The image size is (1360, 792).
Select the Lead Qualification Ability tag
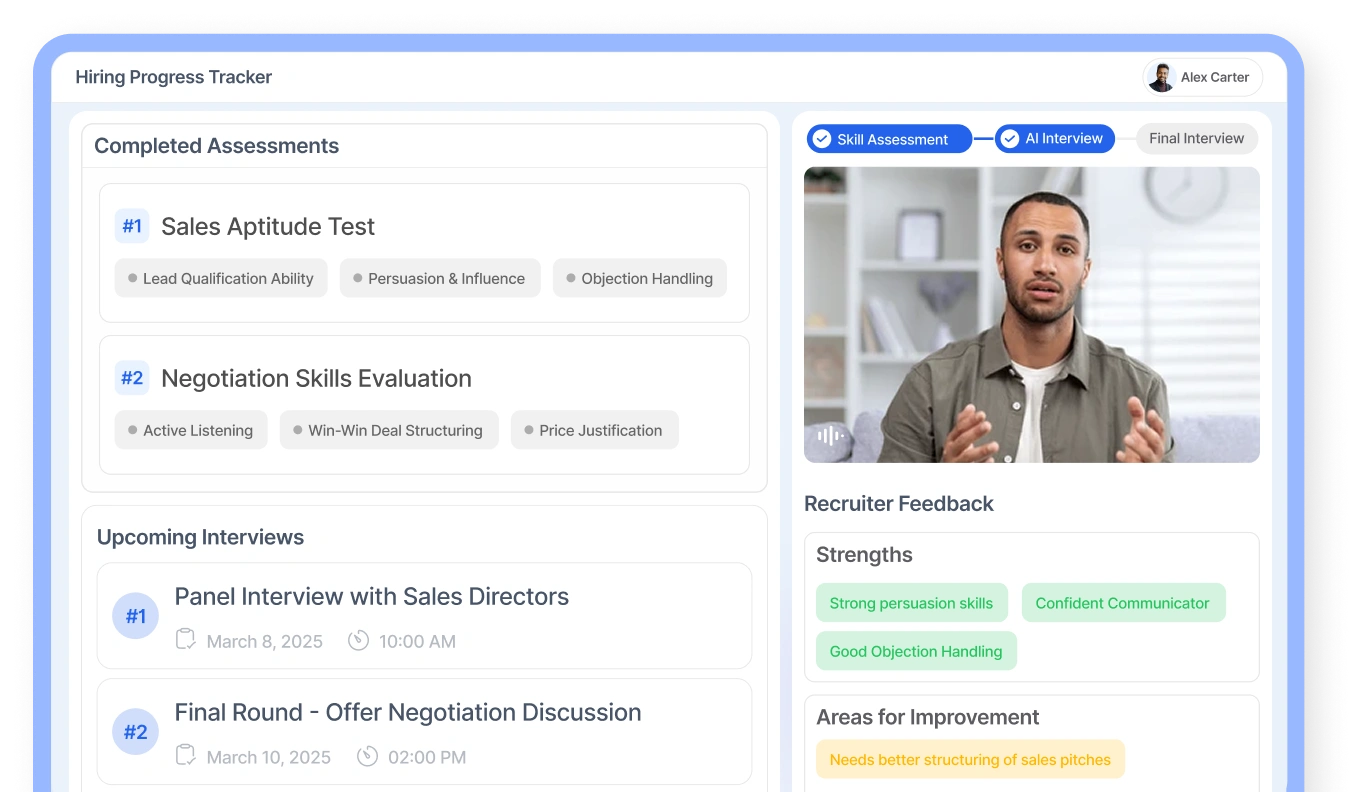221,278
